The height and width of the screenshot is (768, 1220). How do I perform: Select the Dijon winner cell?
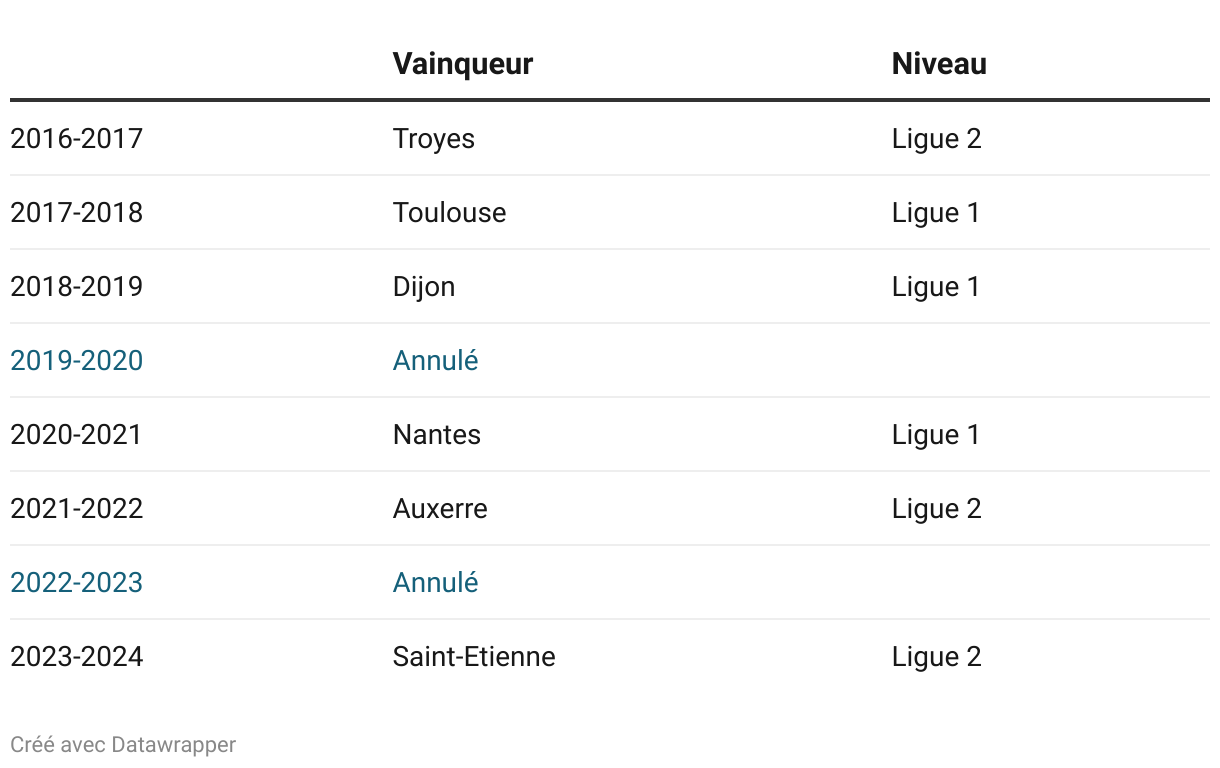click(424, 286)
